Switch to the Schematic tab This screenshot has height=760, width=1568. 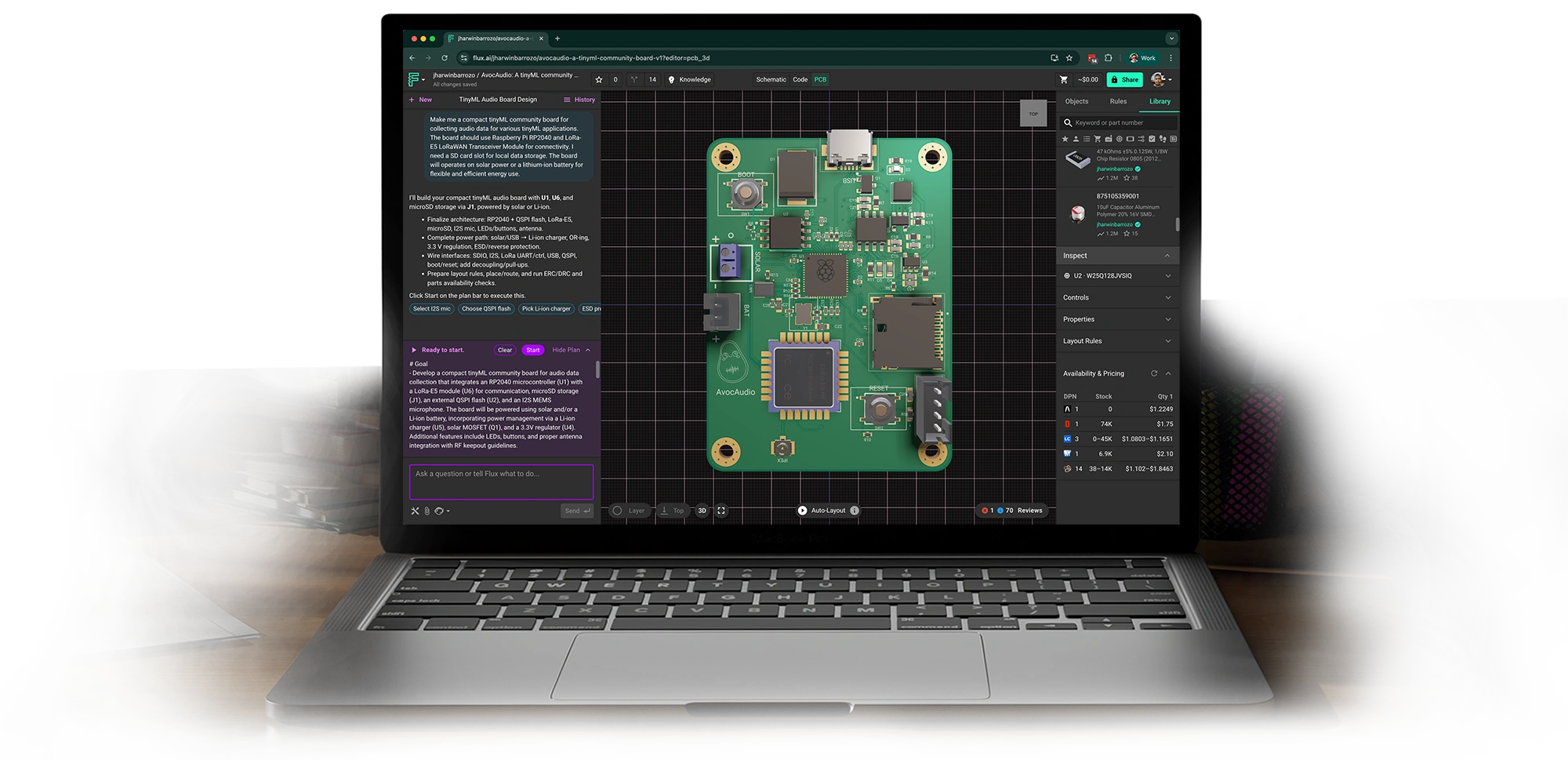pyautogui.click(x=771, y=79)
